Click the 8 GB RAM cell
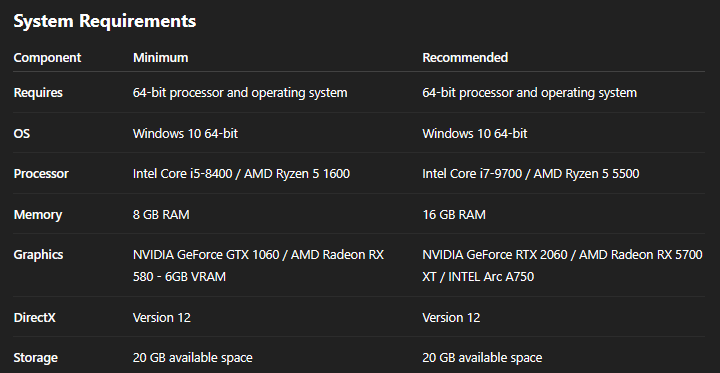 click(161, 215)
